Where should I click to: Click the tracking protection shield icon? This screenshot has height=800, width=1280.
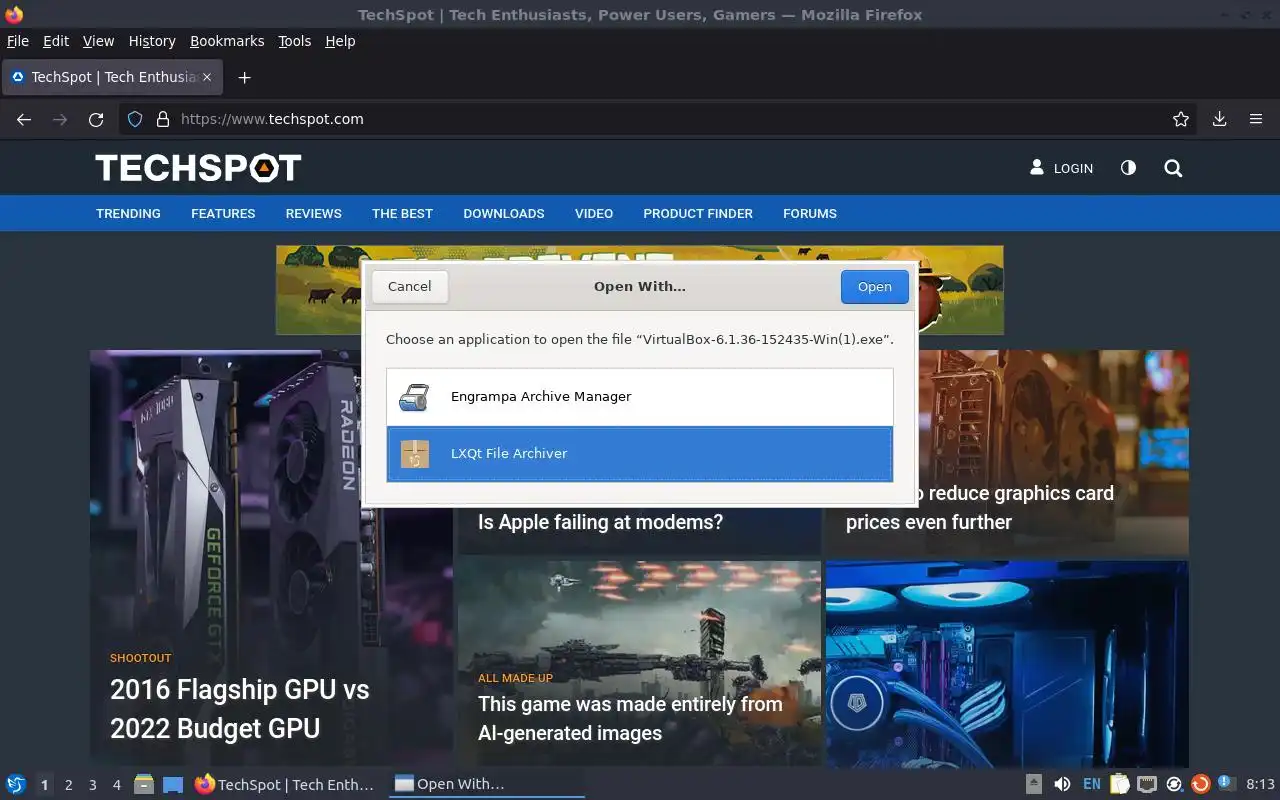pos(135,119)
